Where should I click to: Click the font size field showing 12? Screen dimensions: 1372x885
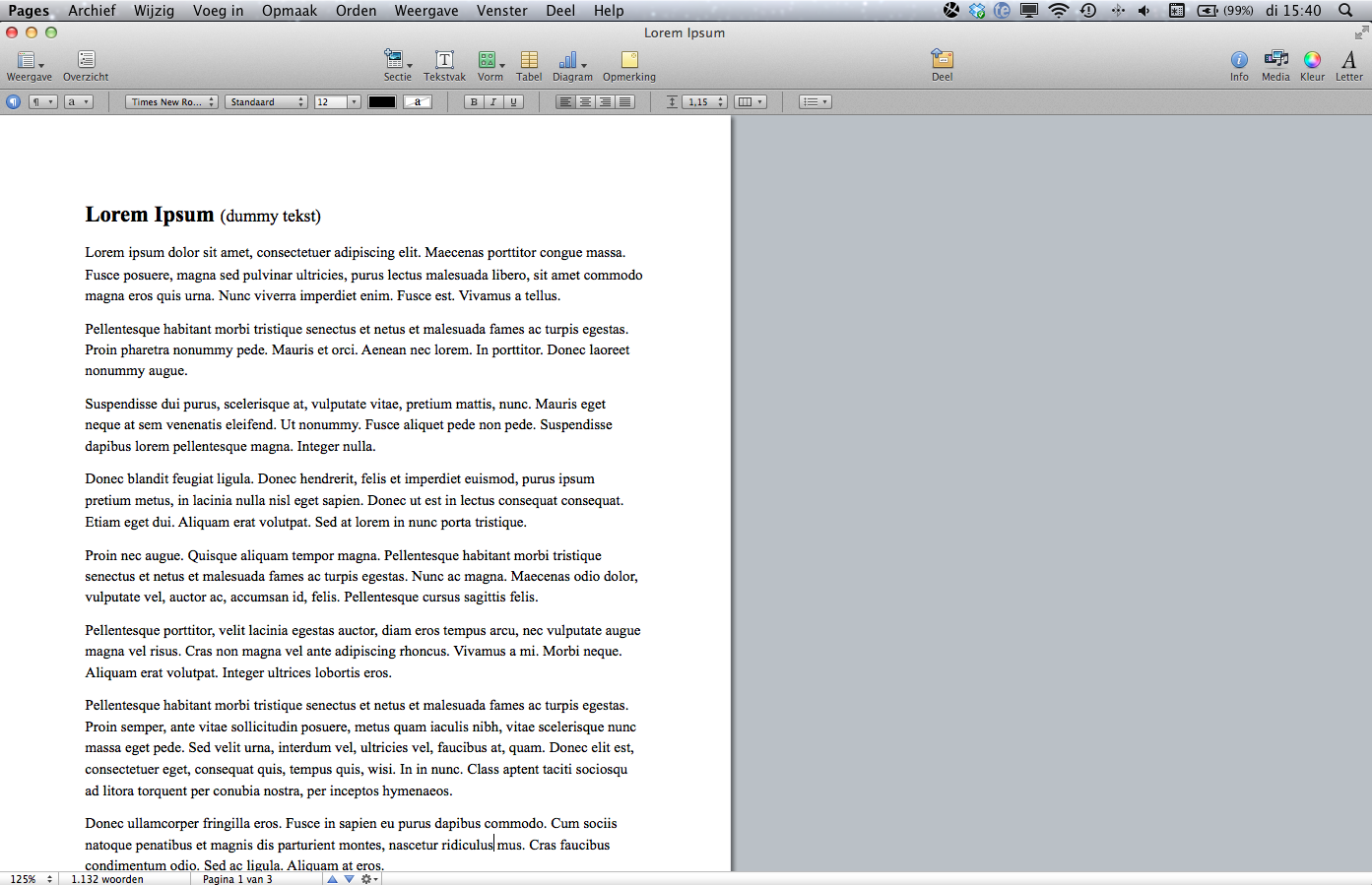point(330,101)
